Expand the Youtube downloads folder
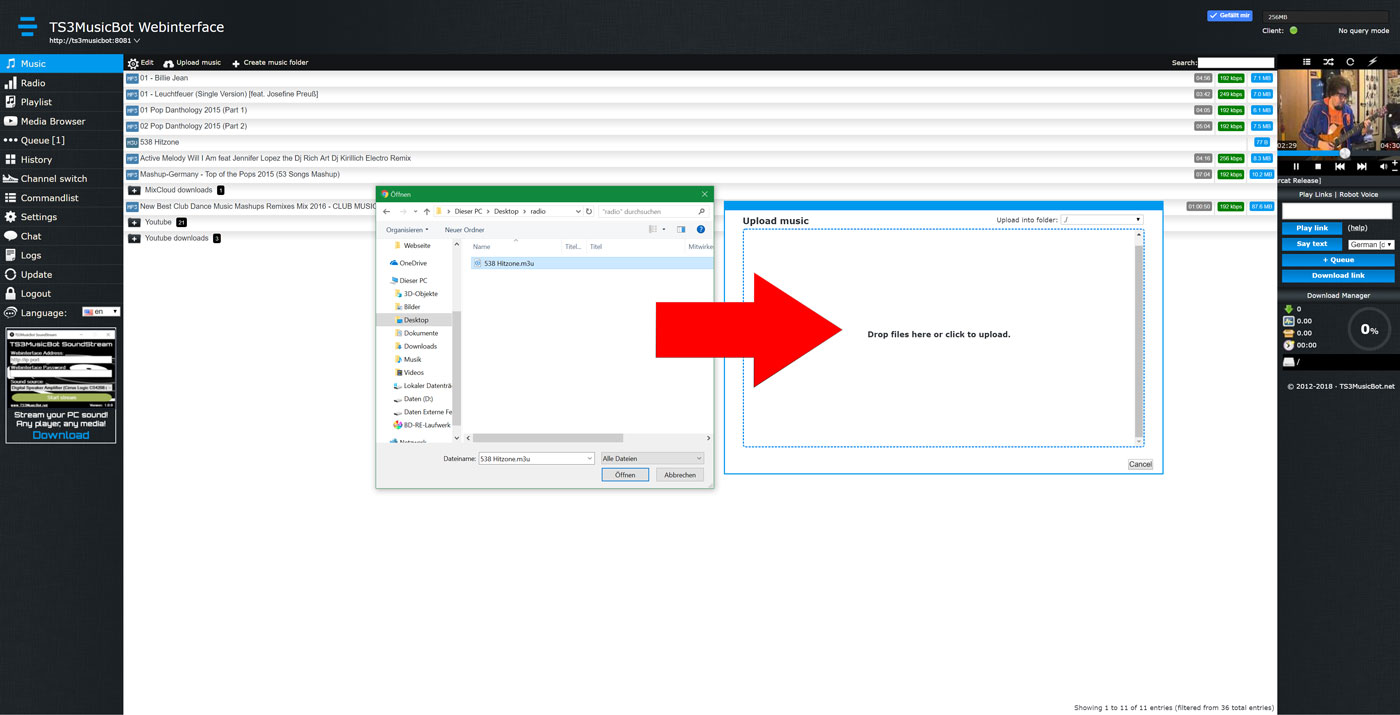1400x715 pixels. (x=134, y=238)
